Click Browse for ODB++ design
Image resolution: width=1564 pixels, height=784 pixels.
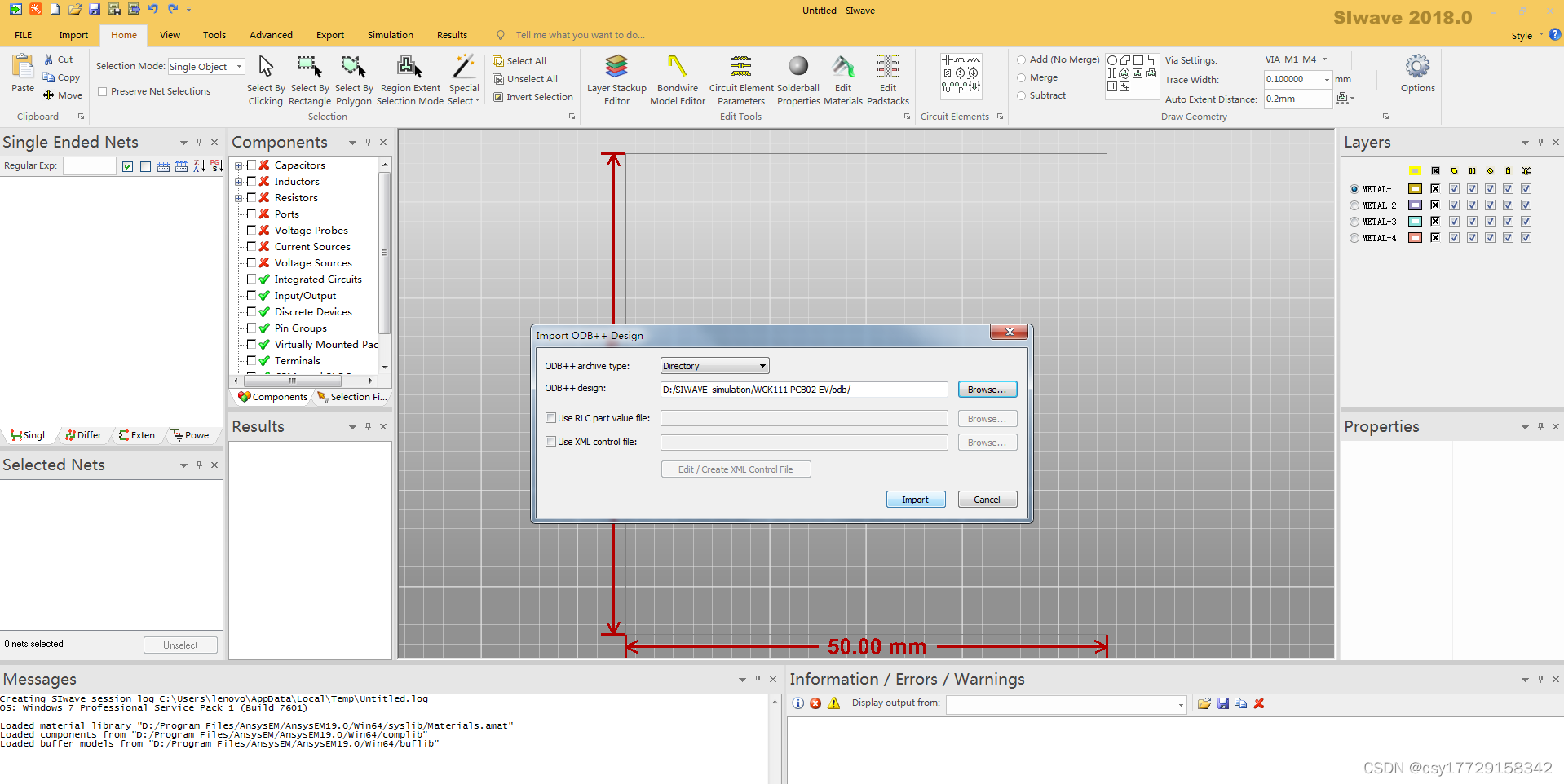pyautogui.click(x=987, y=390)
